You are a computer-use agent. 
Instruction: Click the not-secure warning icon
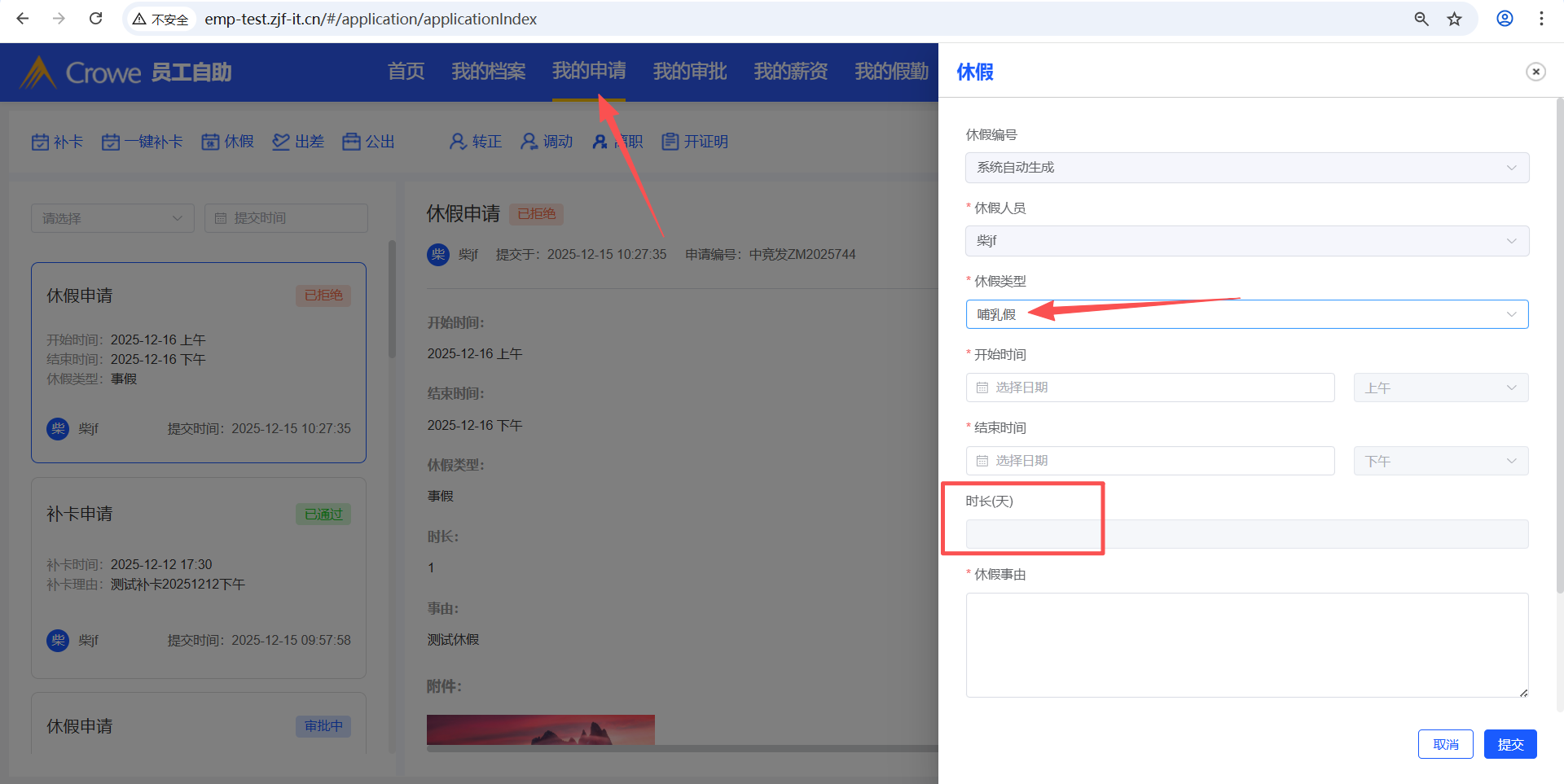click(x=139, y=19)
